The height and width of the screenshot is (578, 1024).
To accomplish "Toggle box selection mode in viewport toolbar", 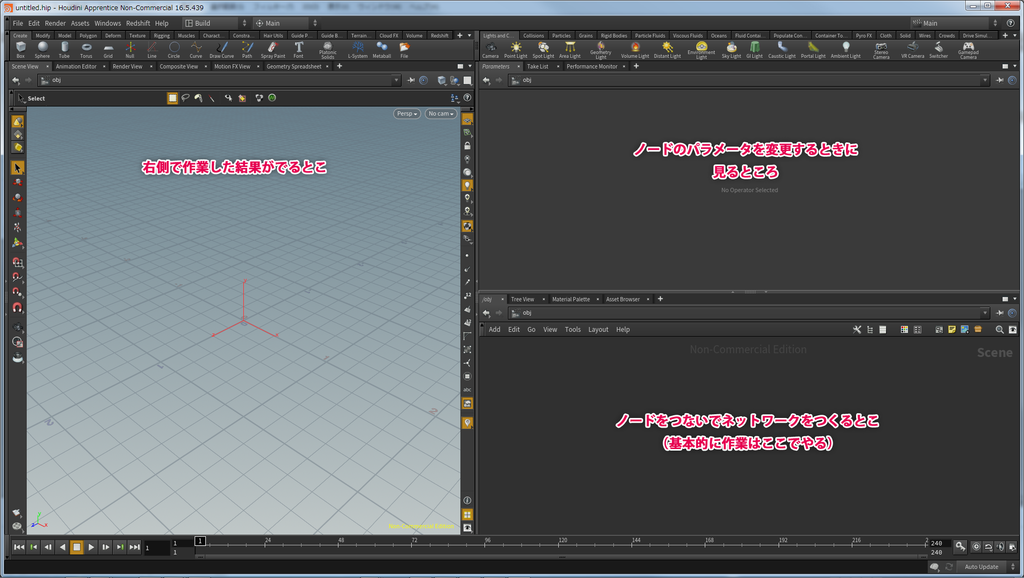I will point(172,98).
